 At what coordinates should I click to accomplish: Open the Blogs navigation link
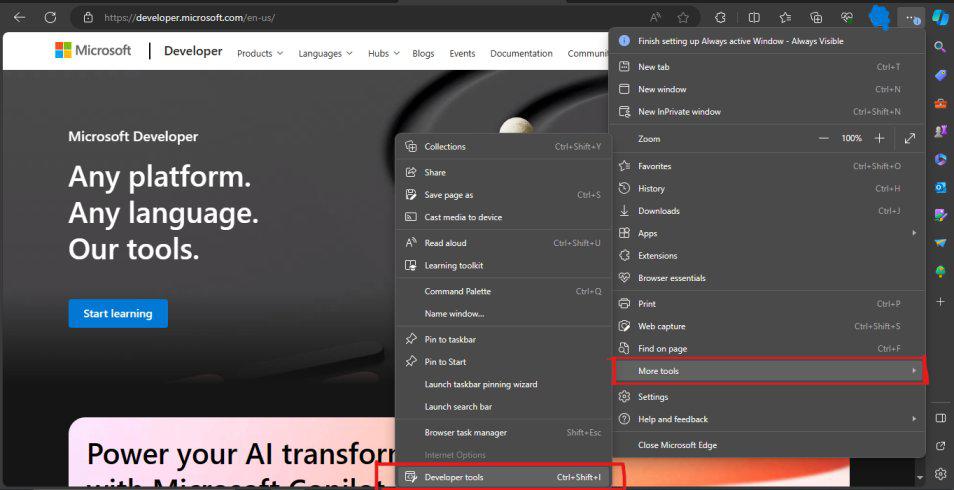423,54
